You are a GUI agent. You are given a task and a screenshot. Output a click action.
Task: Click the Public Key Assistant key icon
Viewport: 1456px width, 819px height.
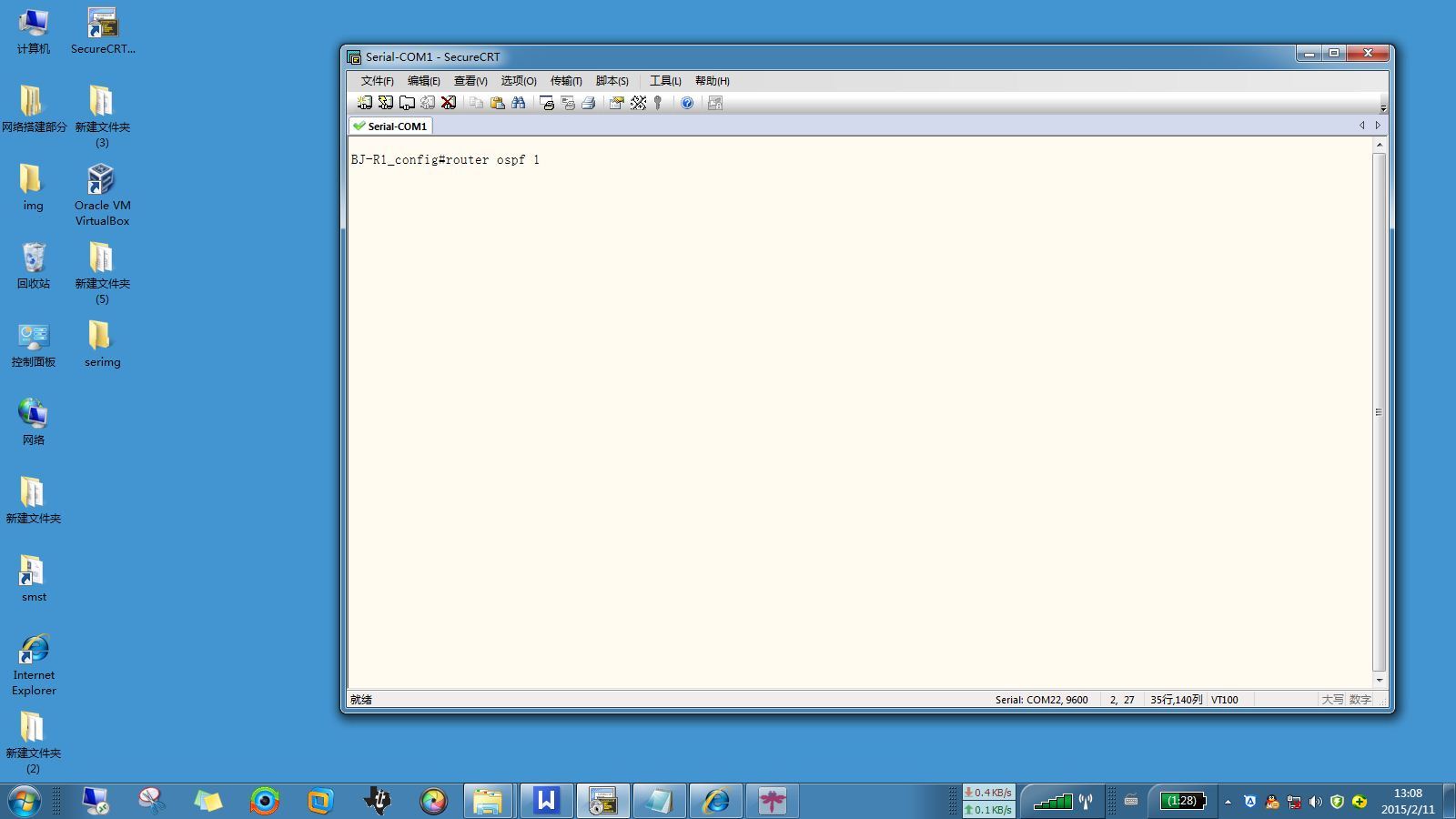(658, 103)
